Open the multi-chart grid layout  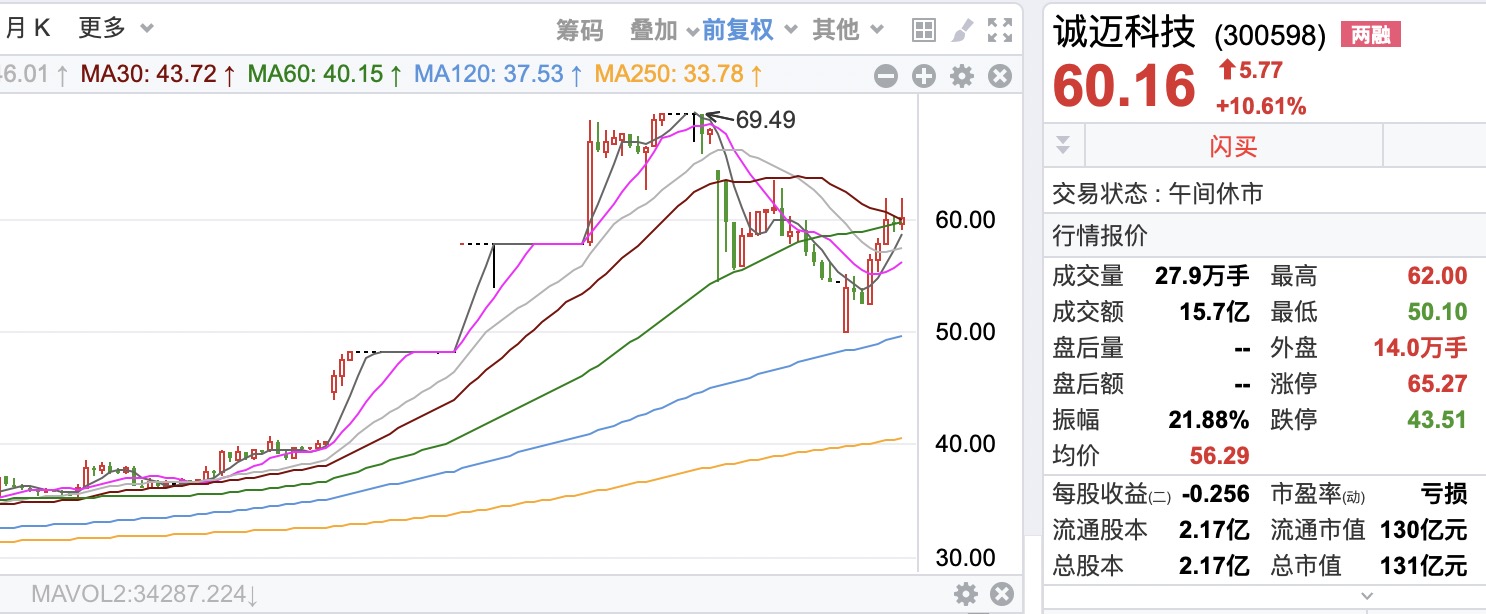click(923, 30)
